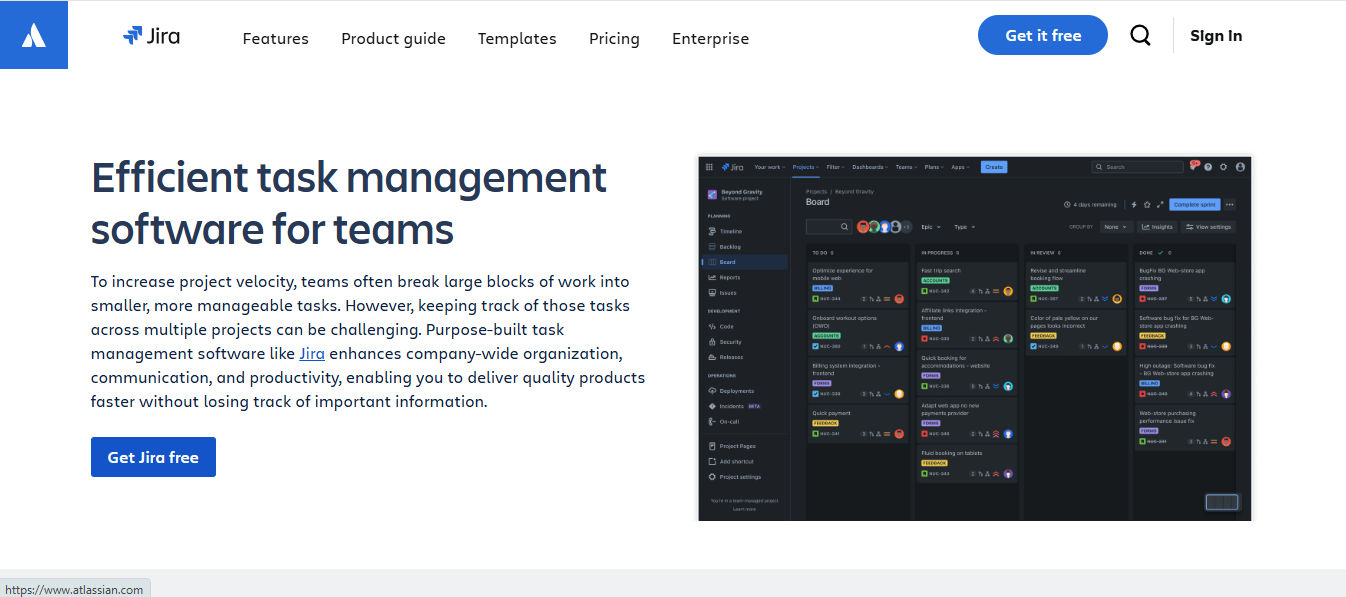This screenshot has height=597, width=1346.
Task: Expand the Teams dropdown in screenshot
Action: (906, 167)
